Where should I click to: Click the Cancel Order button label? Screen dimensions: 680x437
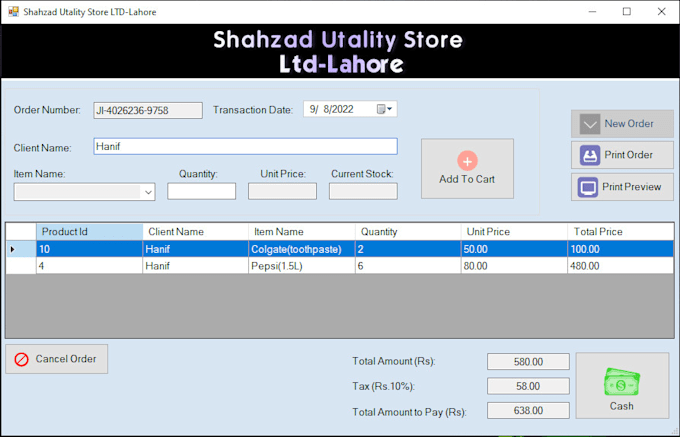(x=66, y=359)
